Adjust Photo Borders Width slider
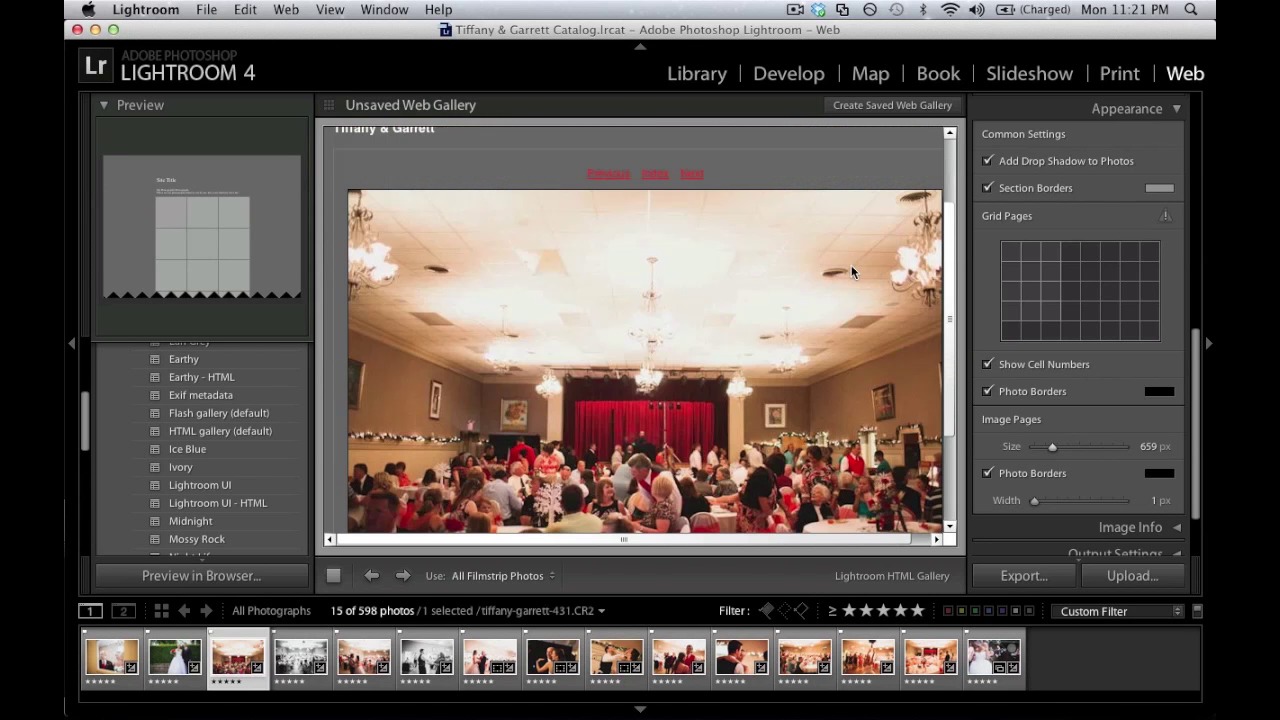The height and width of the screenshot is (720, 1280). click(1034, 501)
